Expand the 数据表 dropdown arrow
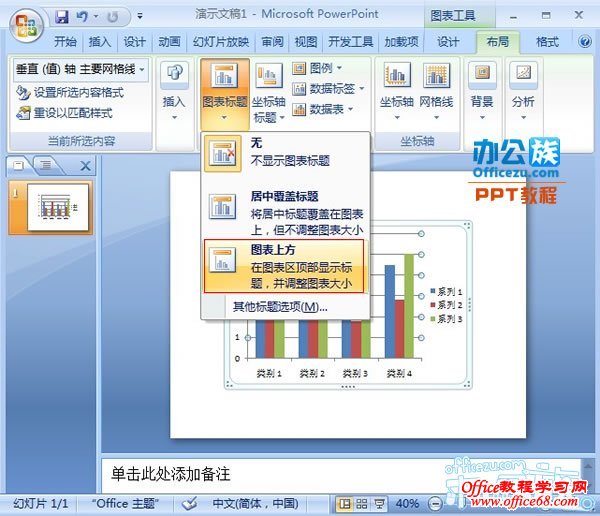The width and height of the screenshot is (600, 516). [351, 109]
